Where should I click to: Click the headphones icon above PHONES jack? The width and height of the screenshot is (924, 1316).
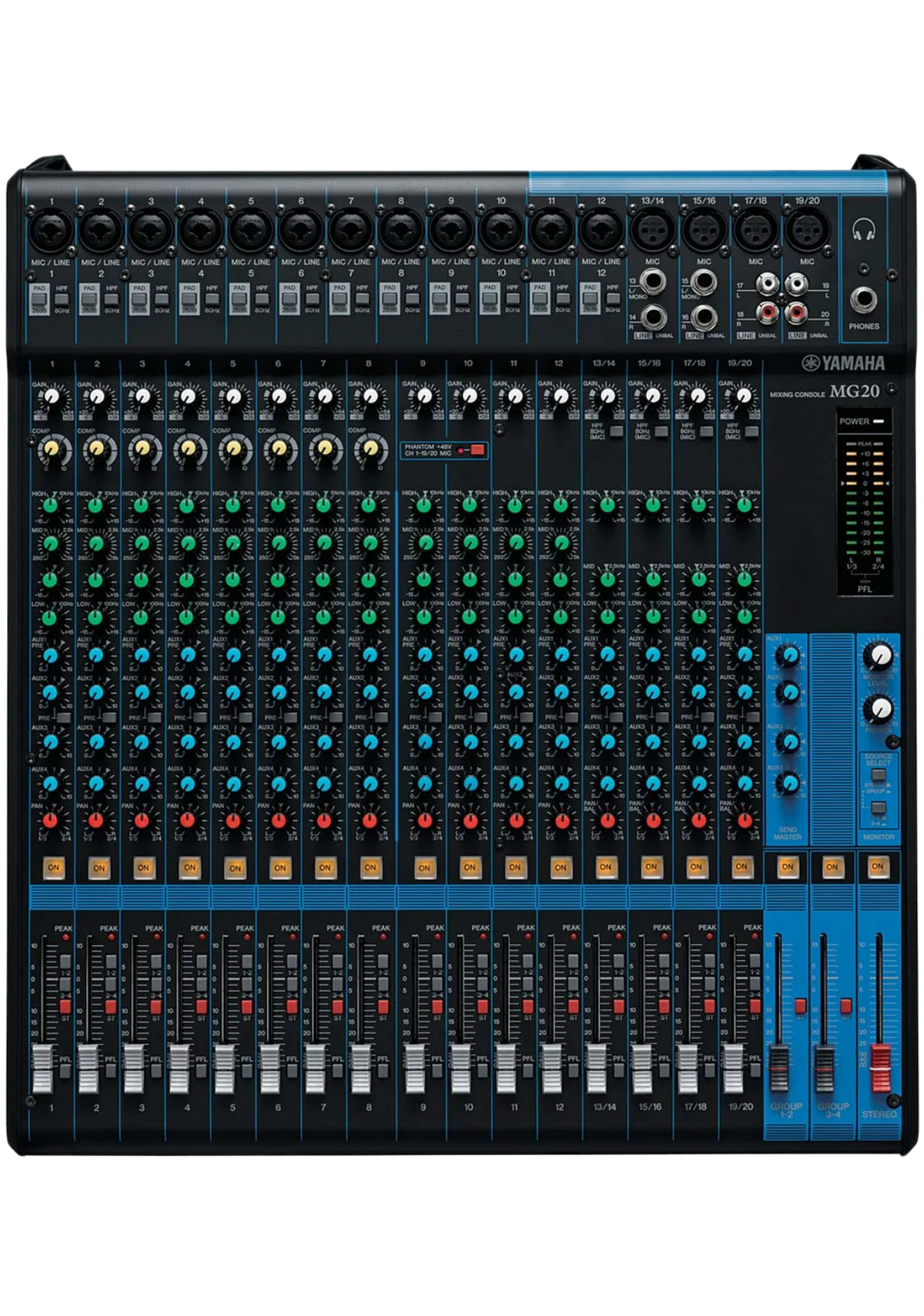pos(864,229)
